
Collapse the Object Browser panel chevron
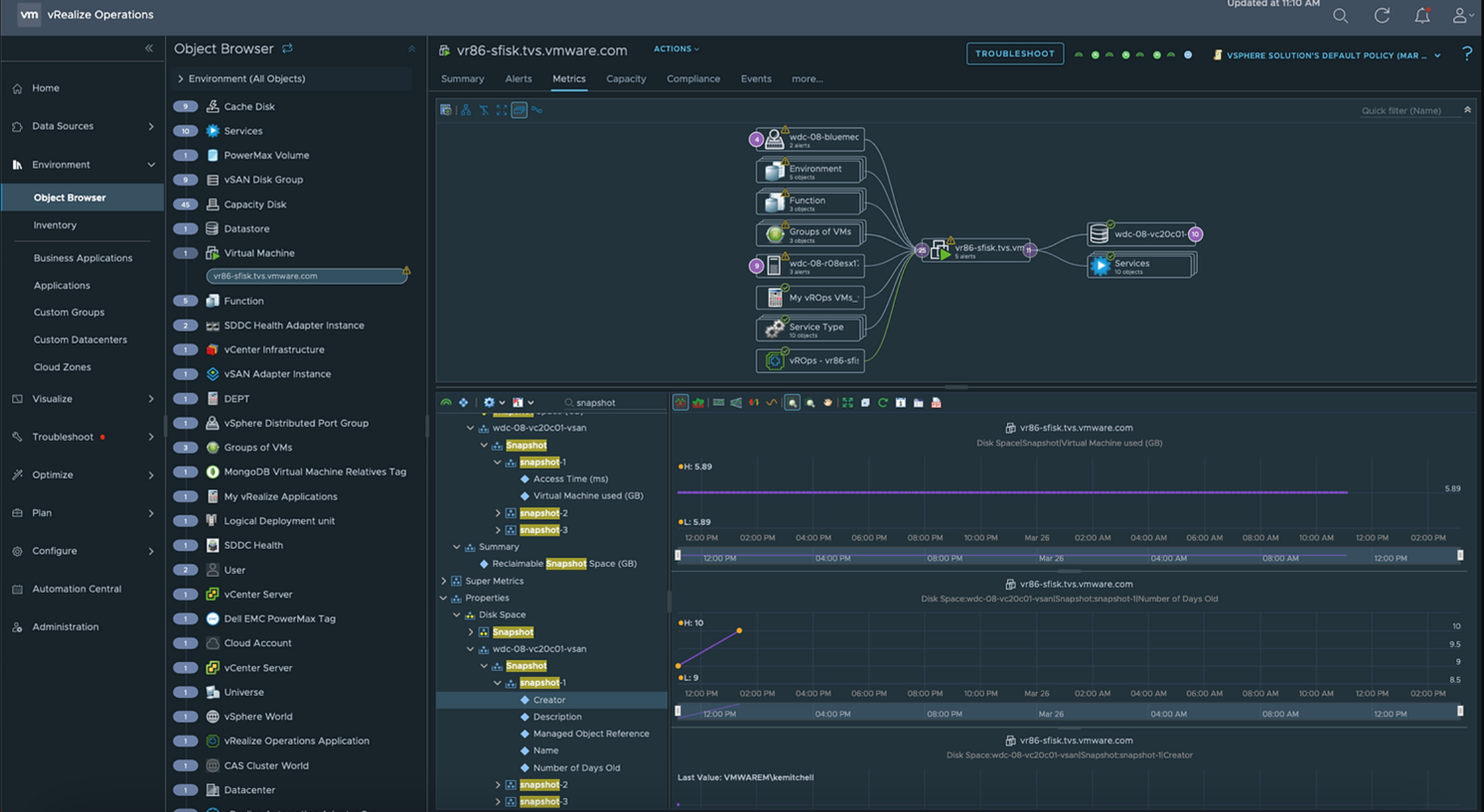(x=411, y=49)
